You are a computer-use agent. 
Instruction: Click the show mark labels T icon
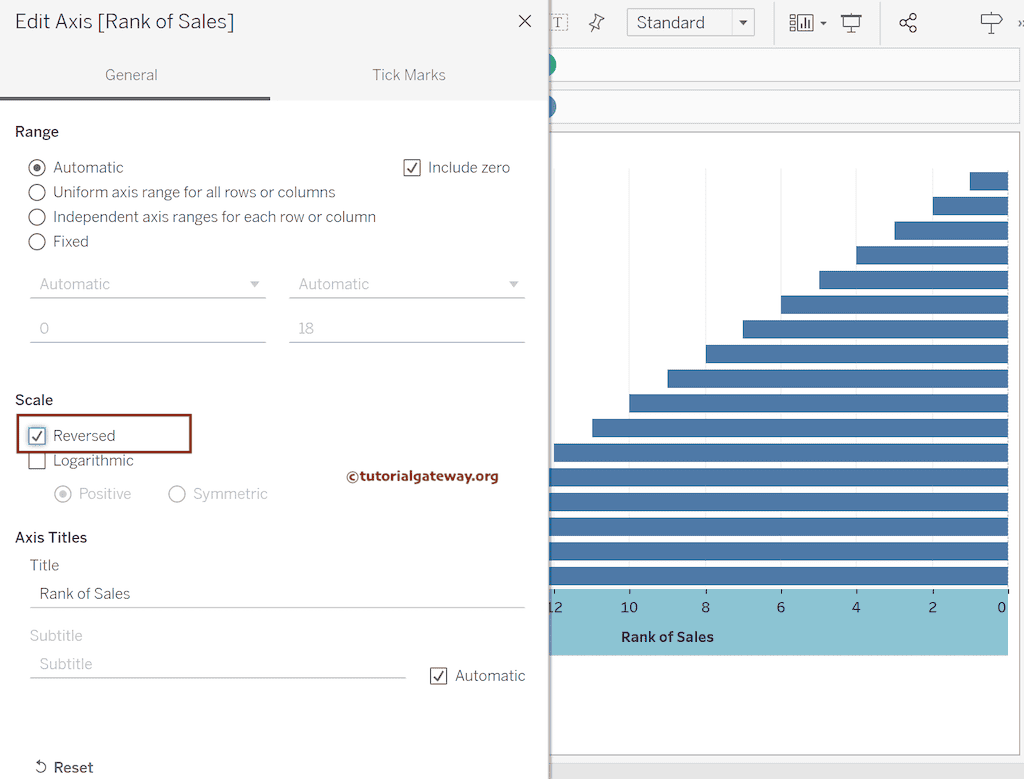(559, 23)
